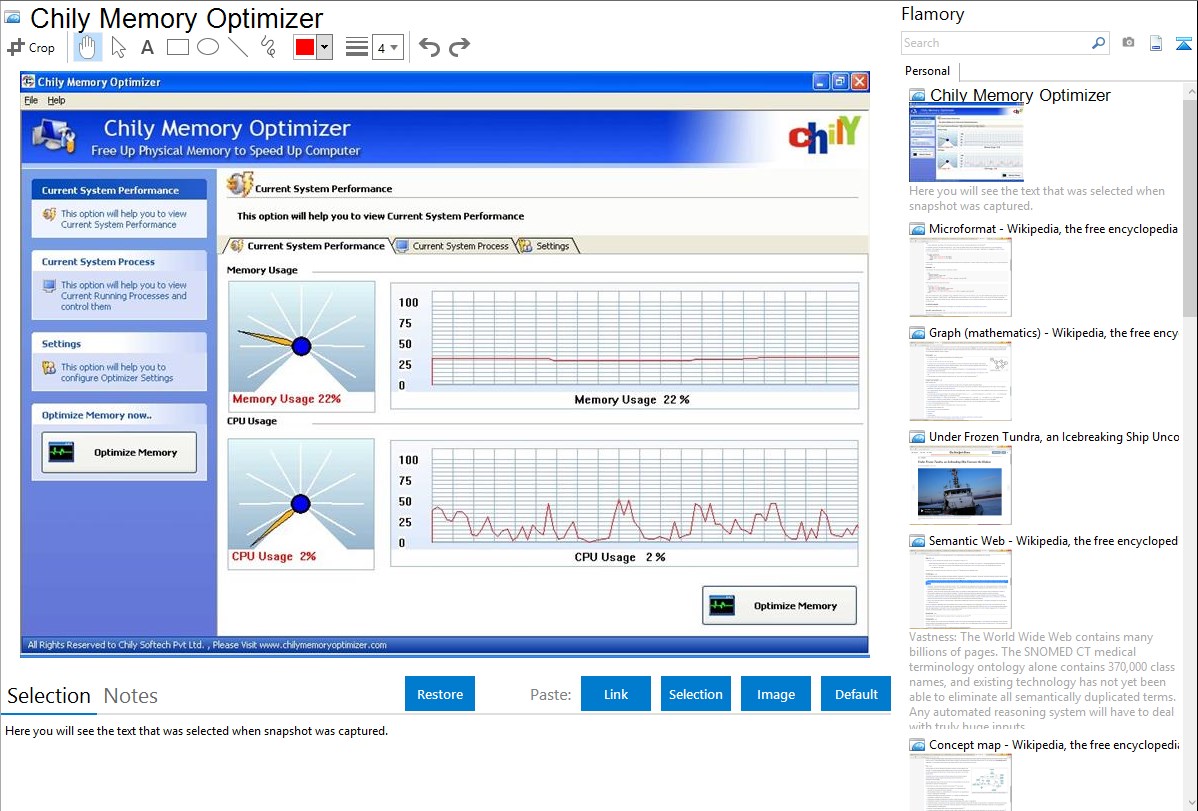Open Settings in the sidebar
Screen dimensions: 1198x811
pos(61,344)
